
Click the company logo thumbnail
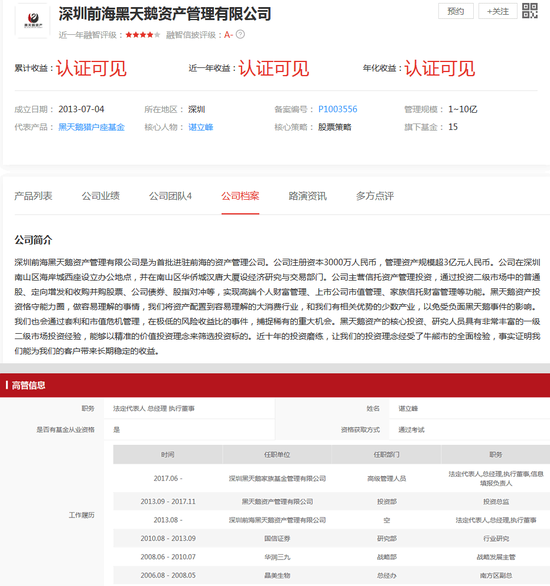click(33, 20)
